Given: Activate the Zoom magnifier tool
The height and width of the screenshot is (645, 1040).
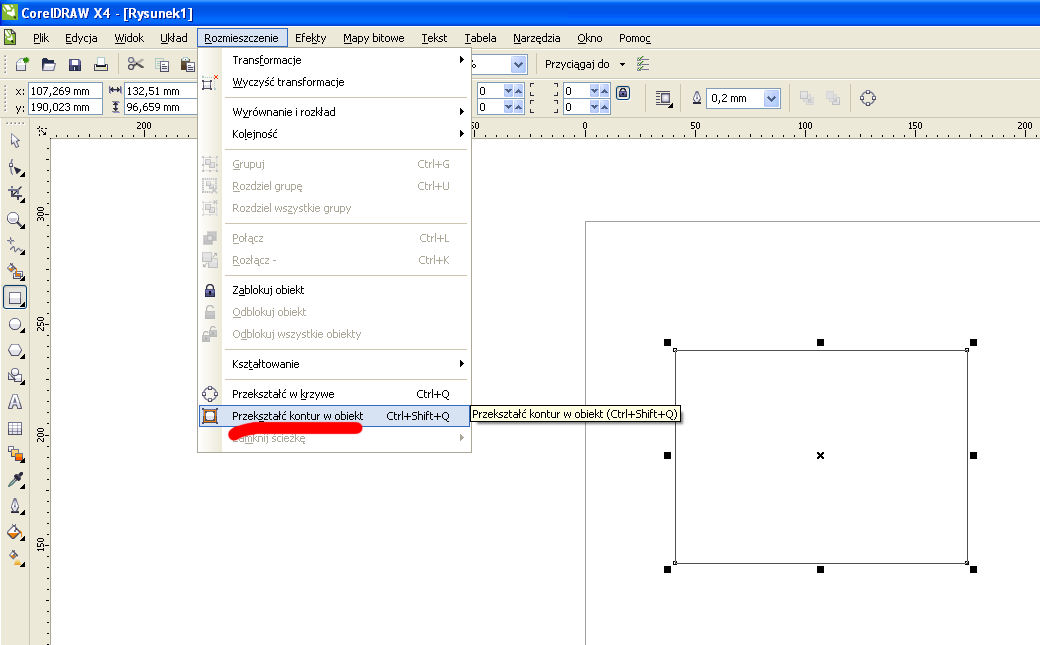Looking at the screenshot, I should pos(15,219).
